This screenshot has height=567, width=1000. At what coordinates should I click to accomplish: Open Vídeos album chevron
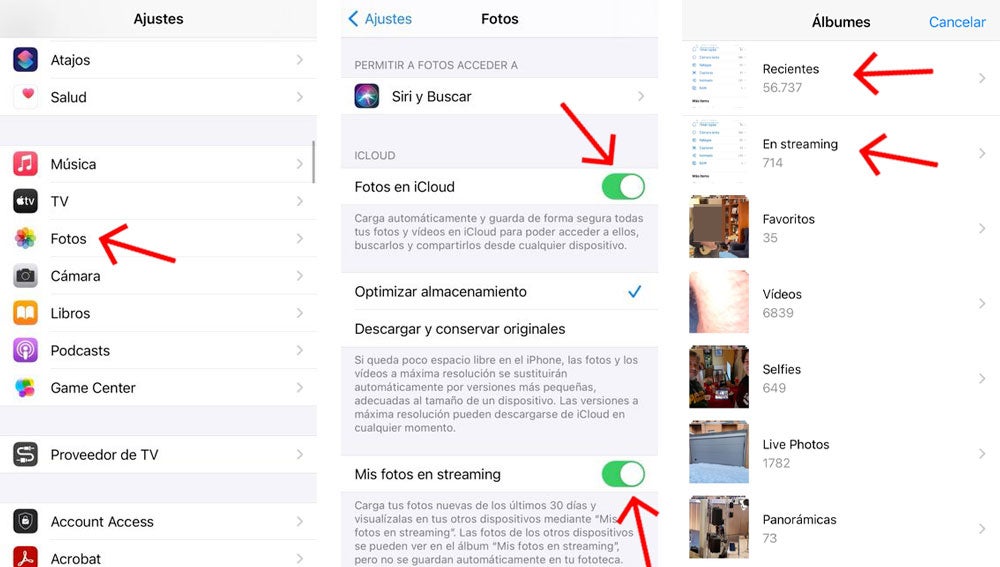[x=982, y=304]
